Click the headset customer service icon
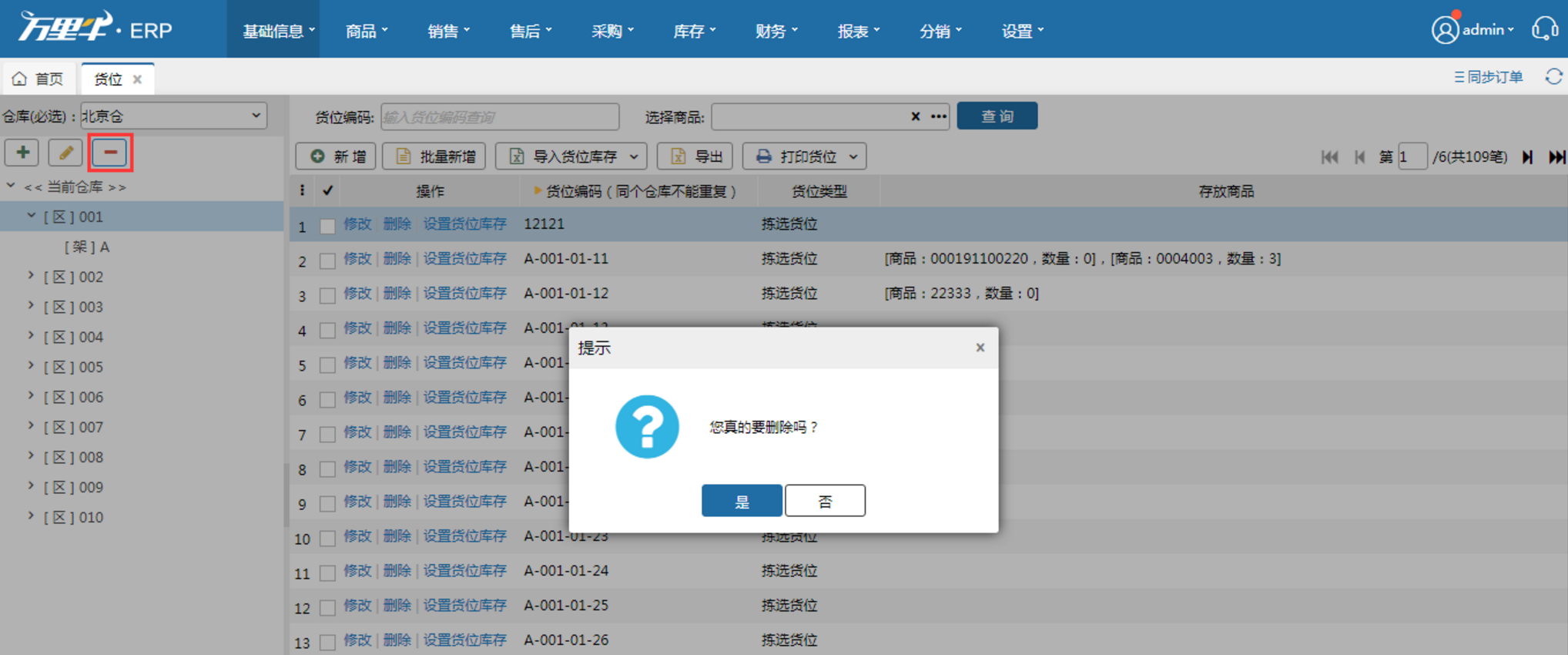This screenshot has height=655, width=1568. [x=1545, y=29]
